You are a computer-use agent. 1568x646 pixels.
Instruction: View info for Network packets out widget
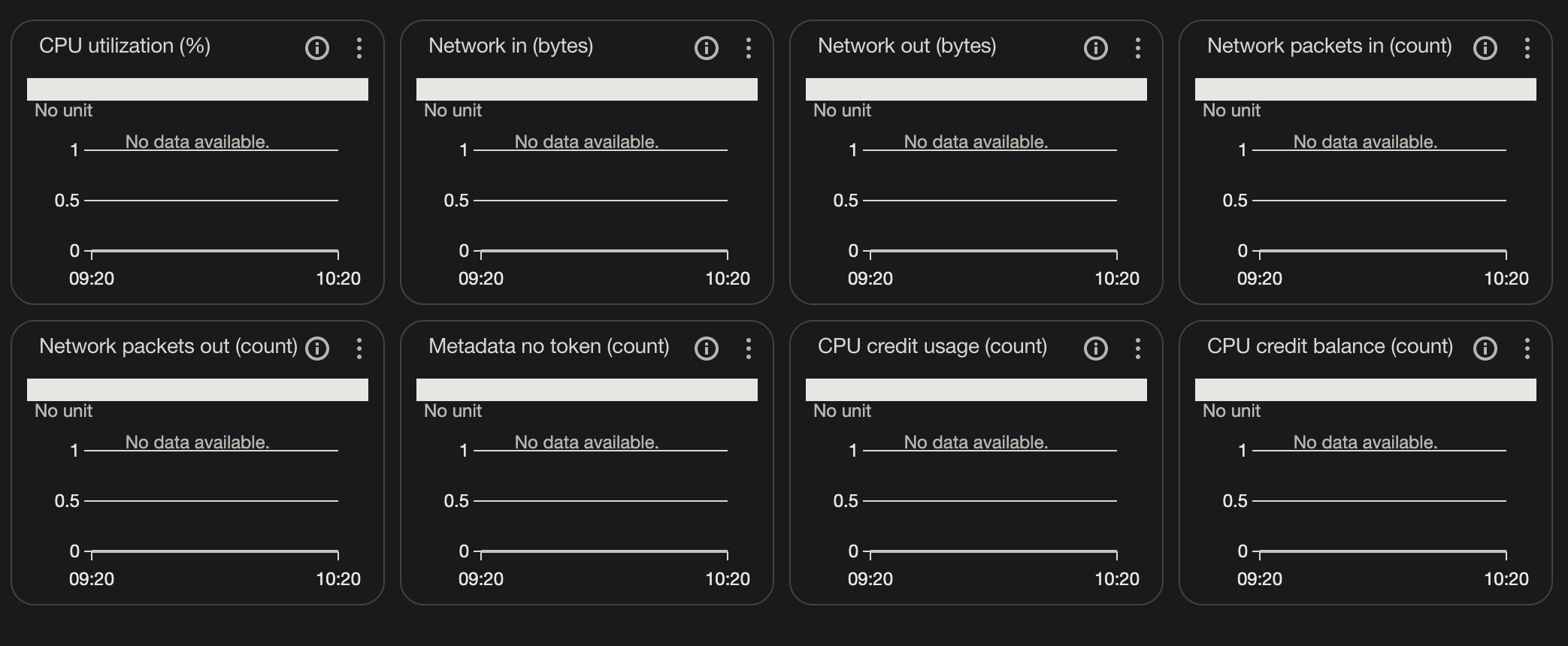tap(317, 349)
